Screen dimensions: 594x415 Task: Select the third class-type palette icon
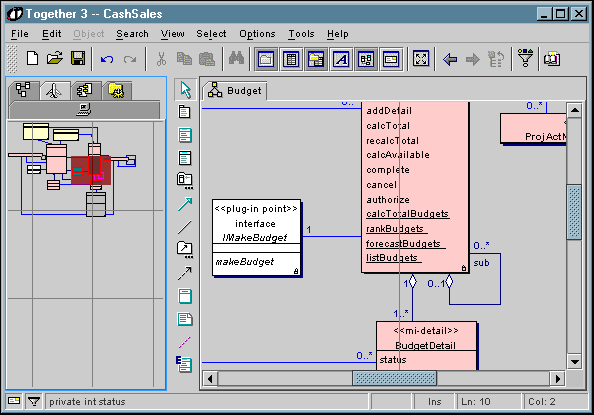tap(185, 158)
